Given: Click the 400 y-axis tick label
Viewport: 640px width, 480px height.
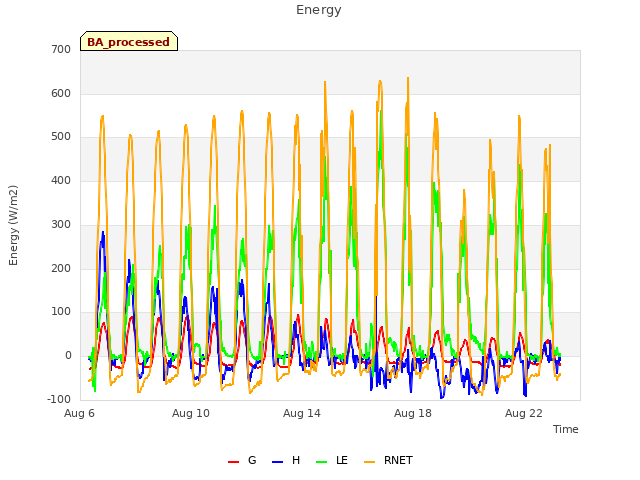Looking at the screenshot, I should (x=61, y=180).
